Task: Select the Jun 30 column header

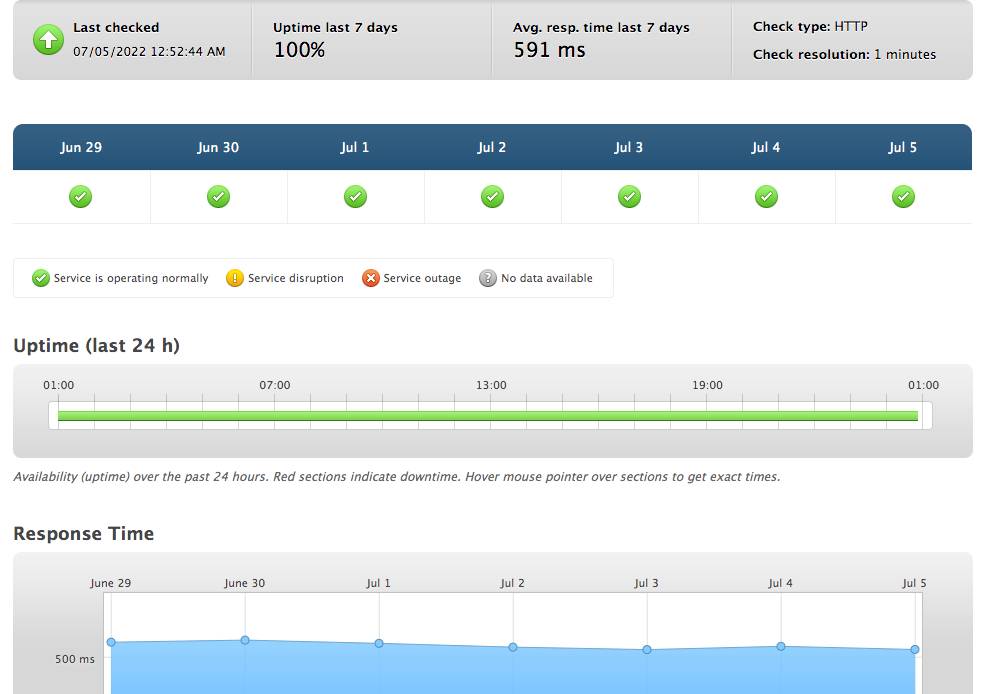Action: coord(218,147)
